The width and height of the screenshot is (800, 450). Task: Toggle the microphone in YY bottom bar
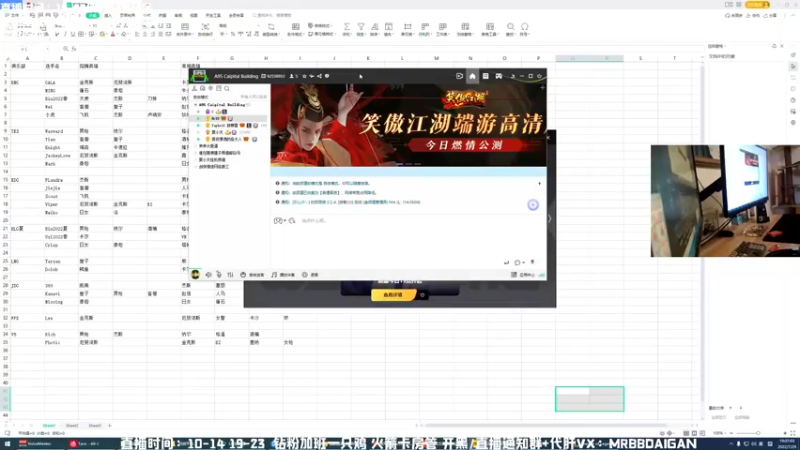click(x=219, y=274)
